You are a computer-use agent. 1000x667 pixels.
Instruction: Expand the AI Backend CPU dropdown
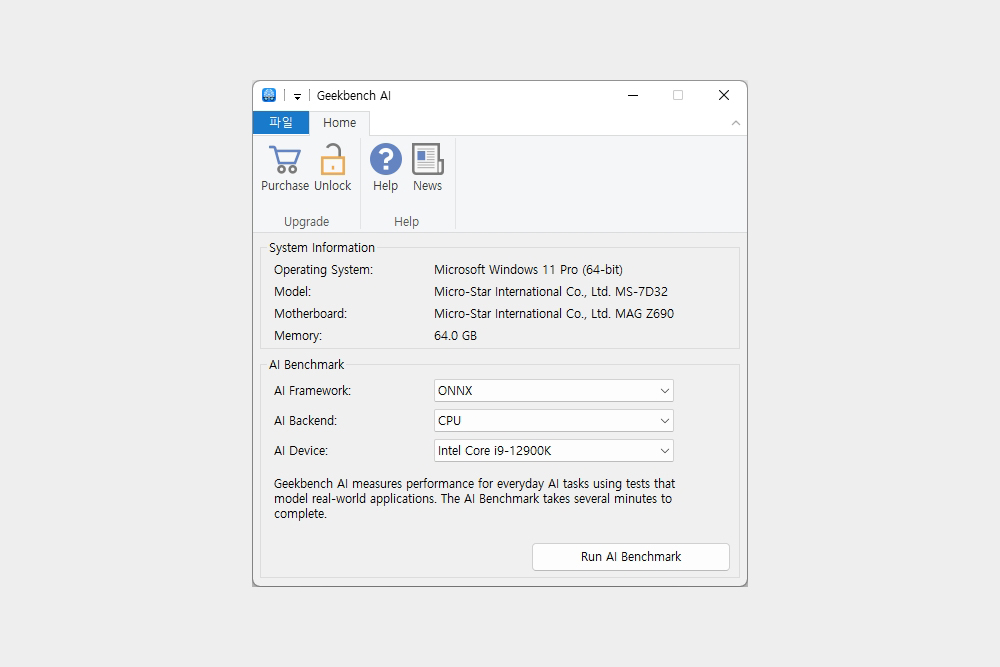554,421
